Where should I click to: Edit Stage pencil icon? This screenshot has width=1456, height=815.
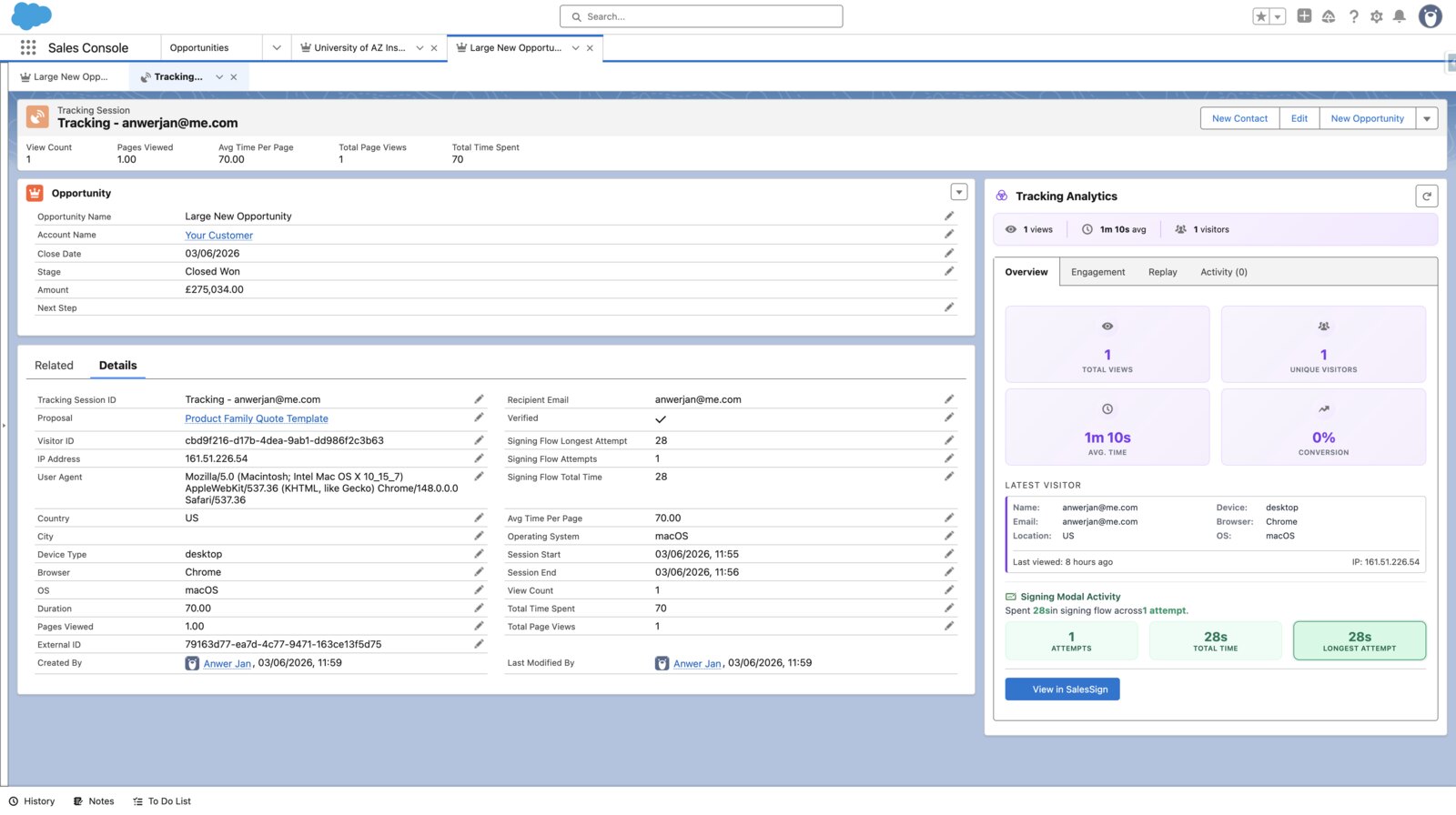tap(948, 271)
